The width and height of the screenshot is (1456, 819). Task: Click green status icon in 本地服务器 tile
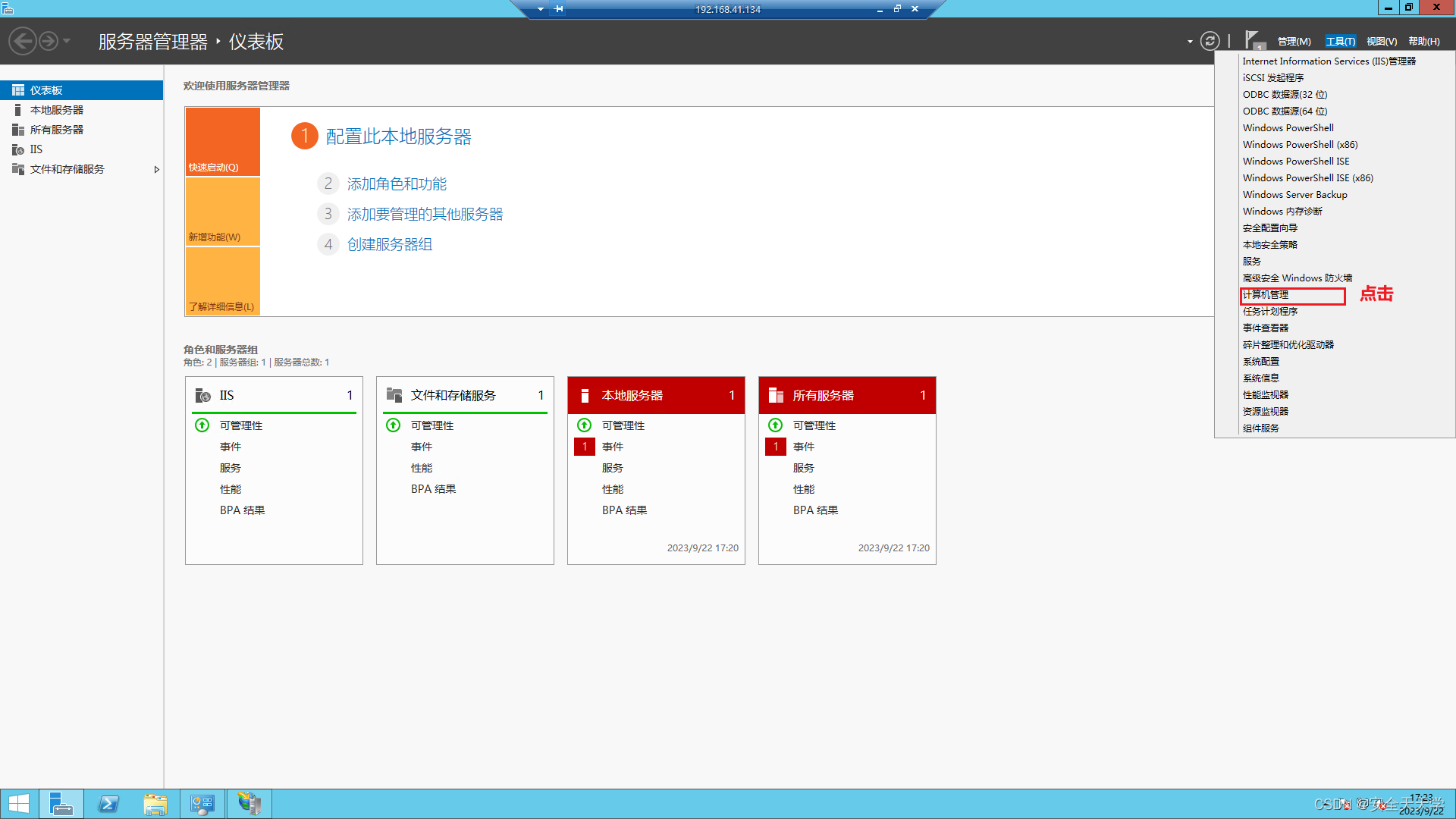pos(585,425)
